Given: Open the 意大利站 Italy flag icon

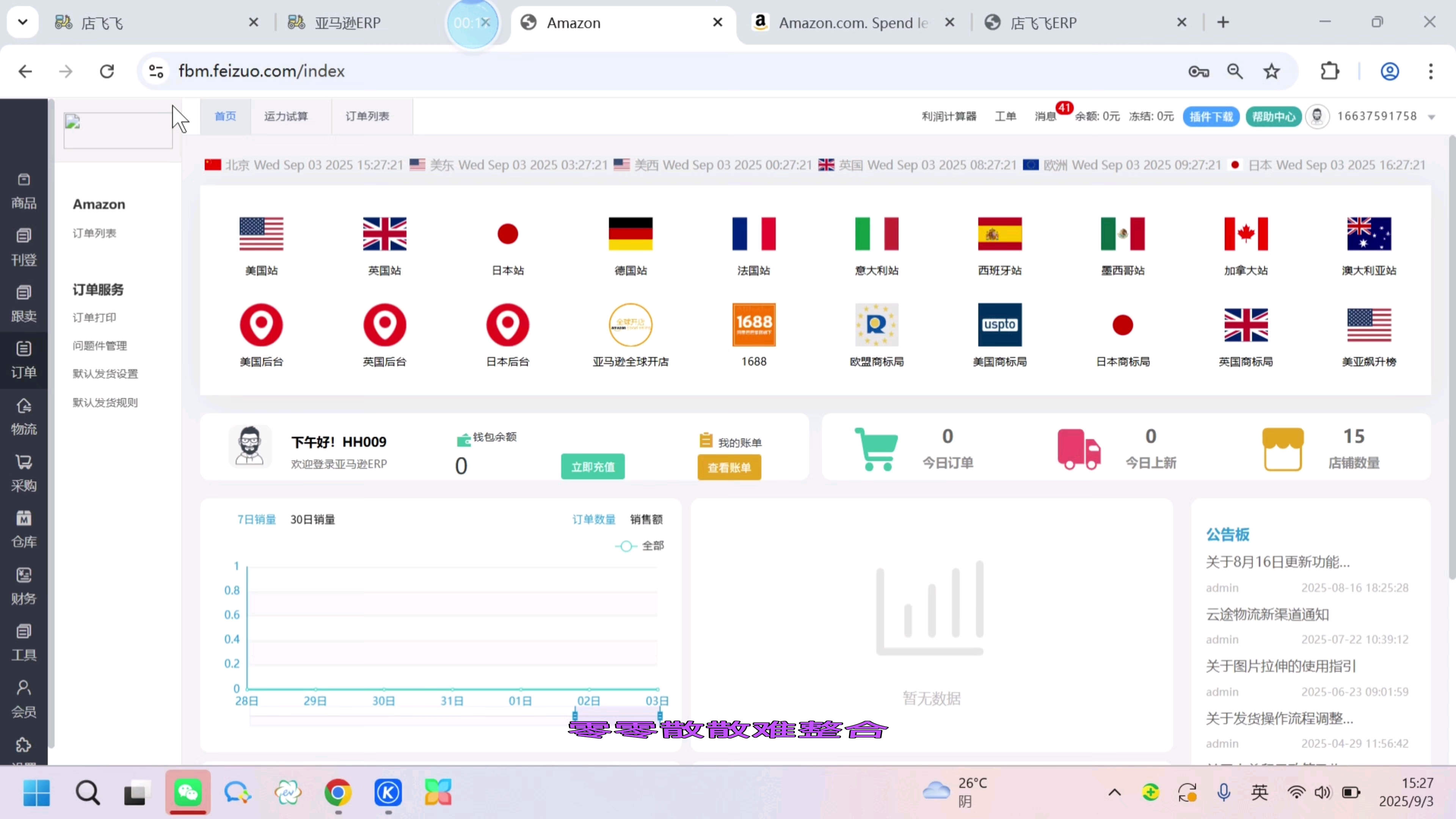Looking at the screenshot, I should [877, 234].
